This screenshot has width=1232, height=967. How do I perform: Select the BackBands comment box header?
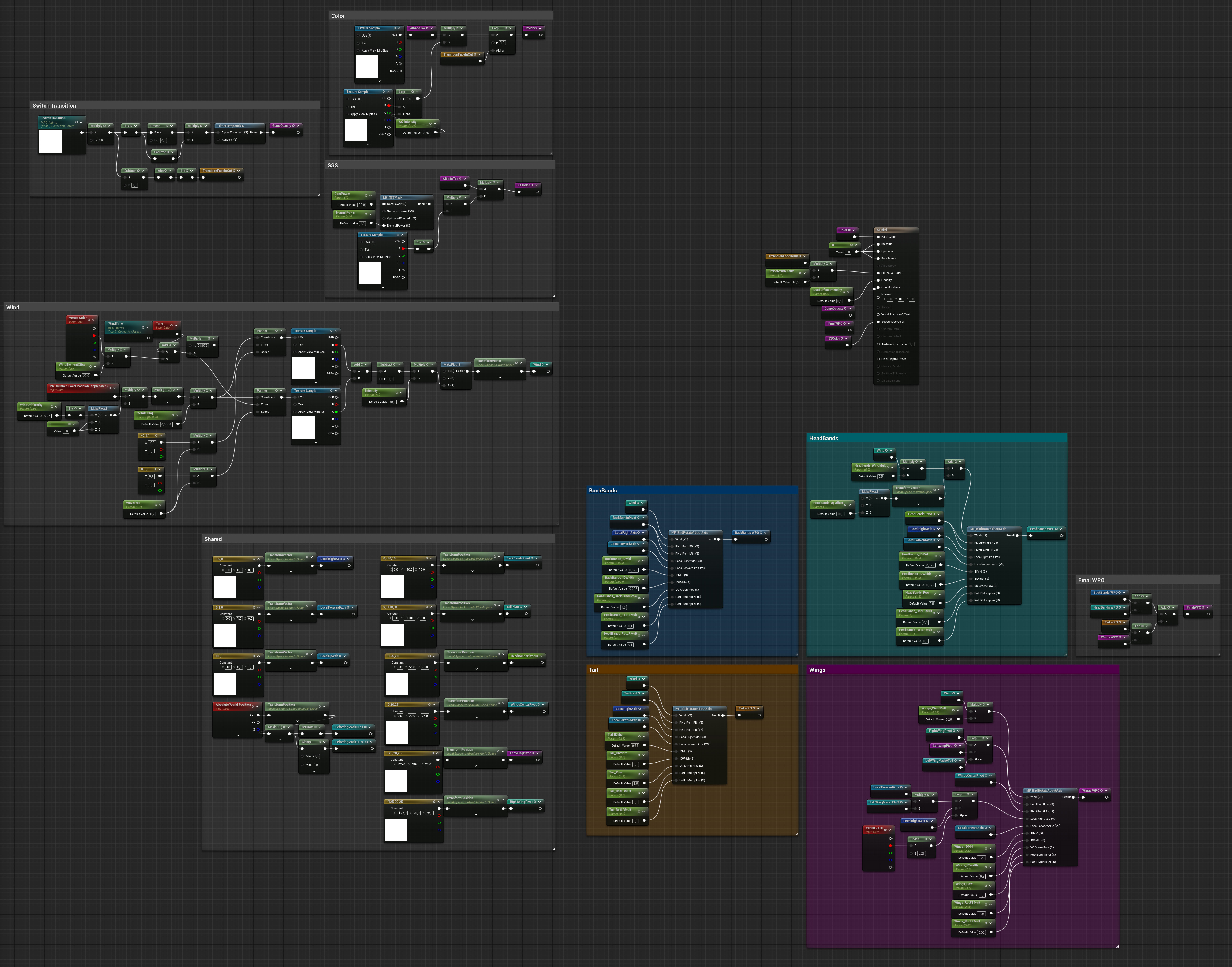[x=692, y=490]
